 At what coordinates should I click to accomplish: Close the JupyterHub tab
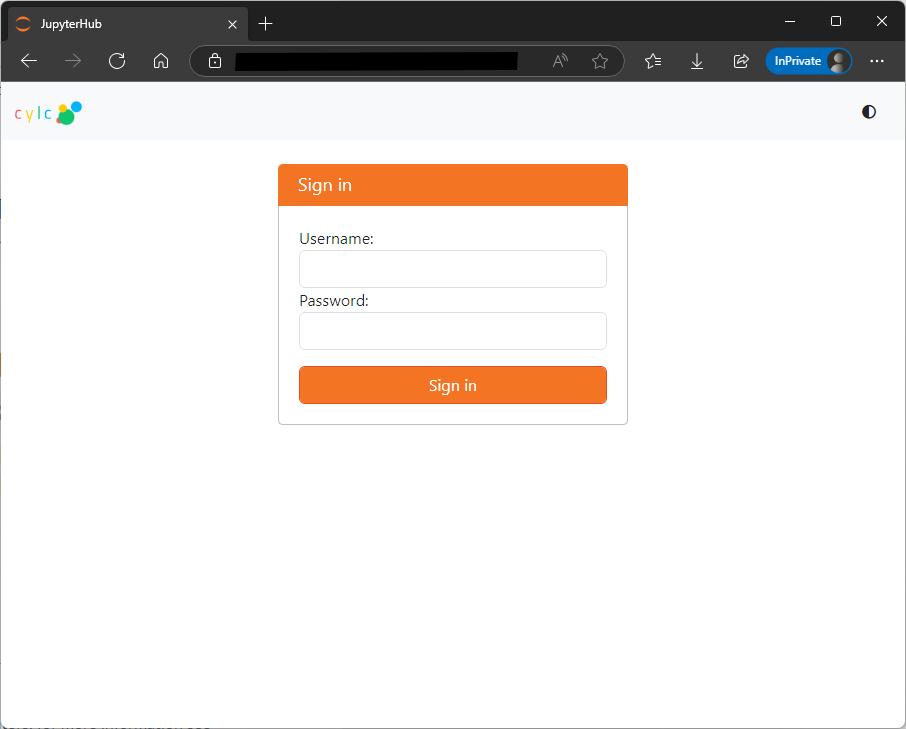coord(232,24)
